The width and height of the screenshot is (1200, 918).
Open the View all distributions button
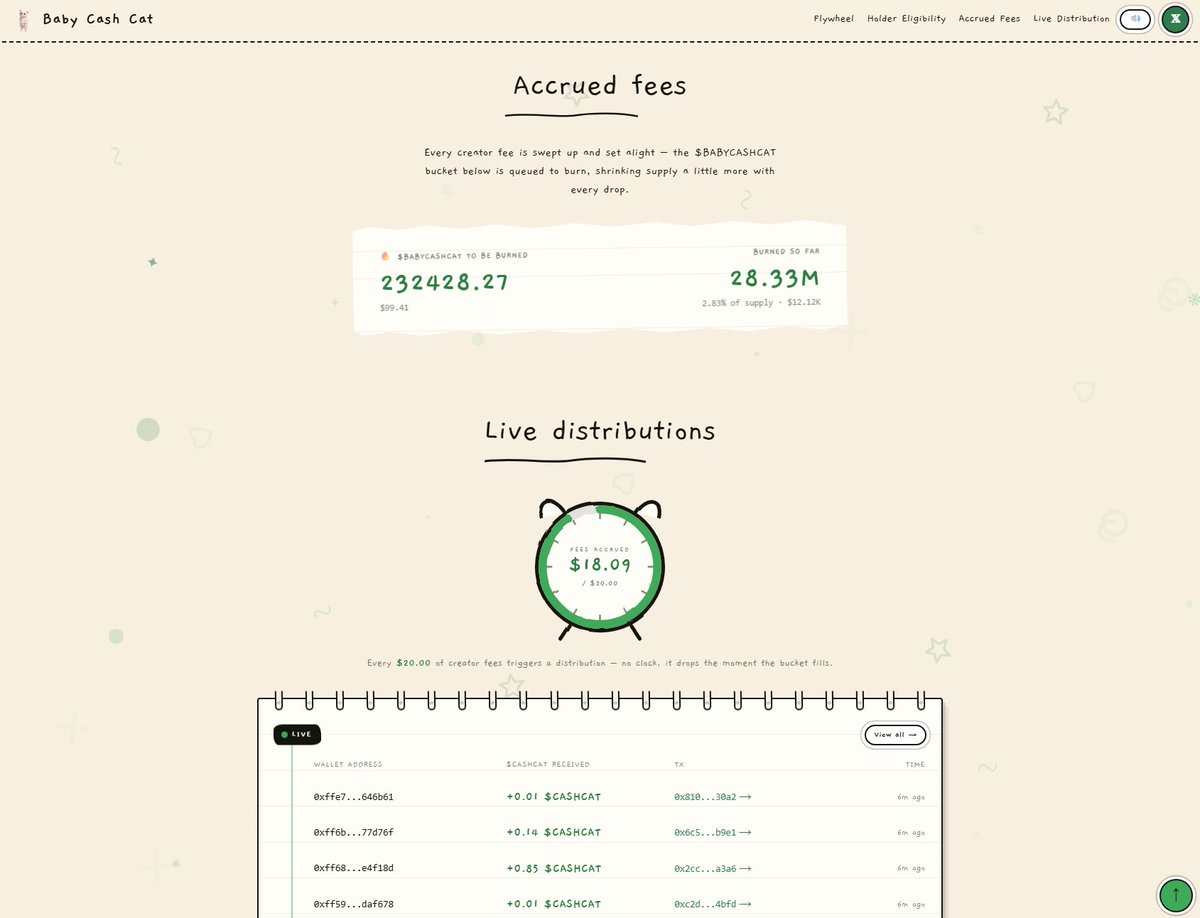[895, 735]
